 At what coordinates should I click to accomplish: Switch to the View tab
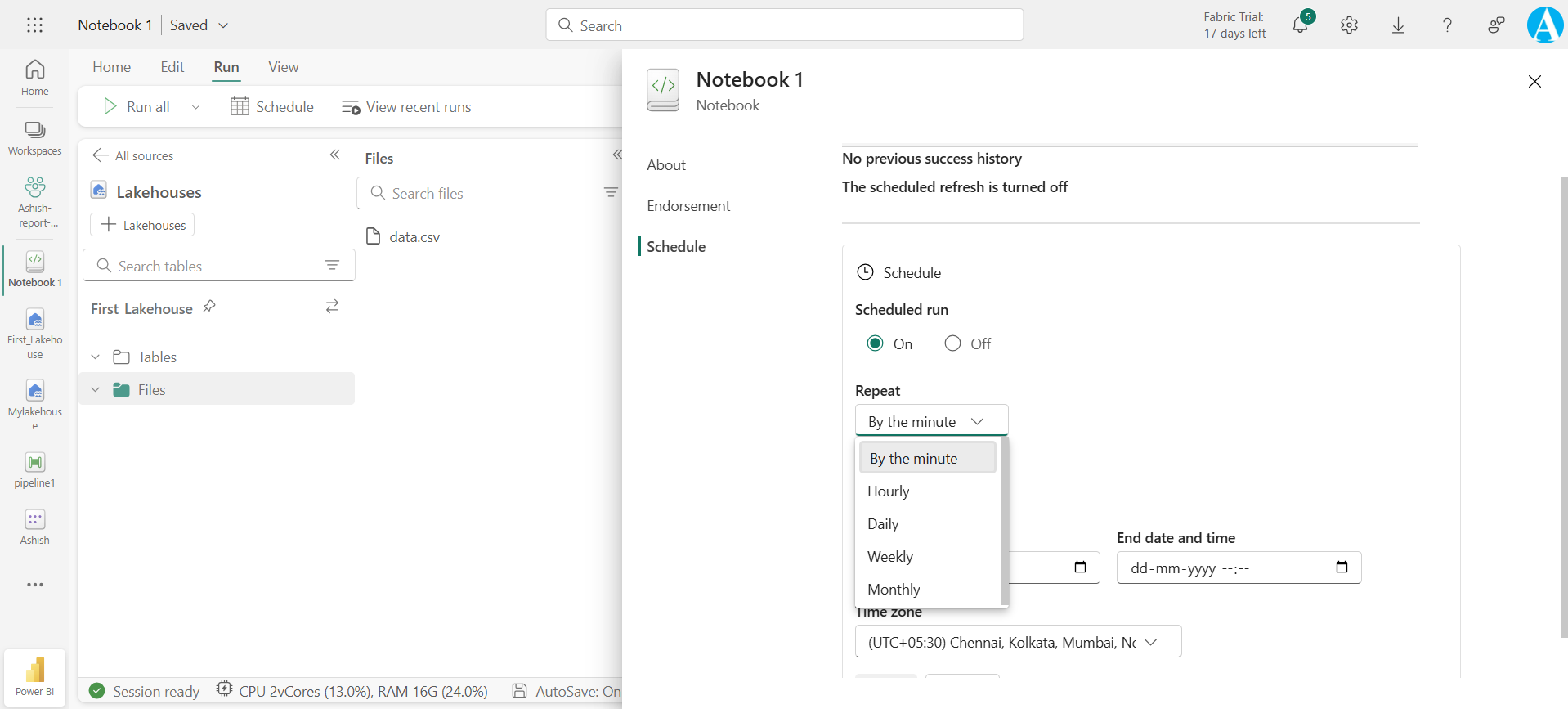tap(283, 67)
